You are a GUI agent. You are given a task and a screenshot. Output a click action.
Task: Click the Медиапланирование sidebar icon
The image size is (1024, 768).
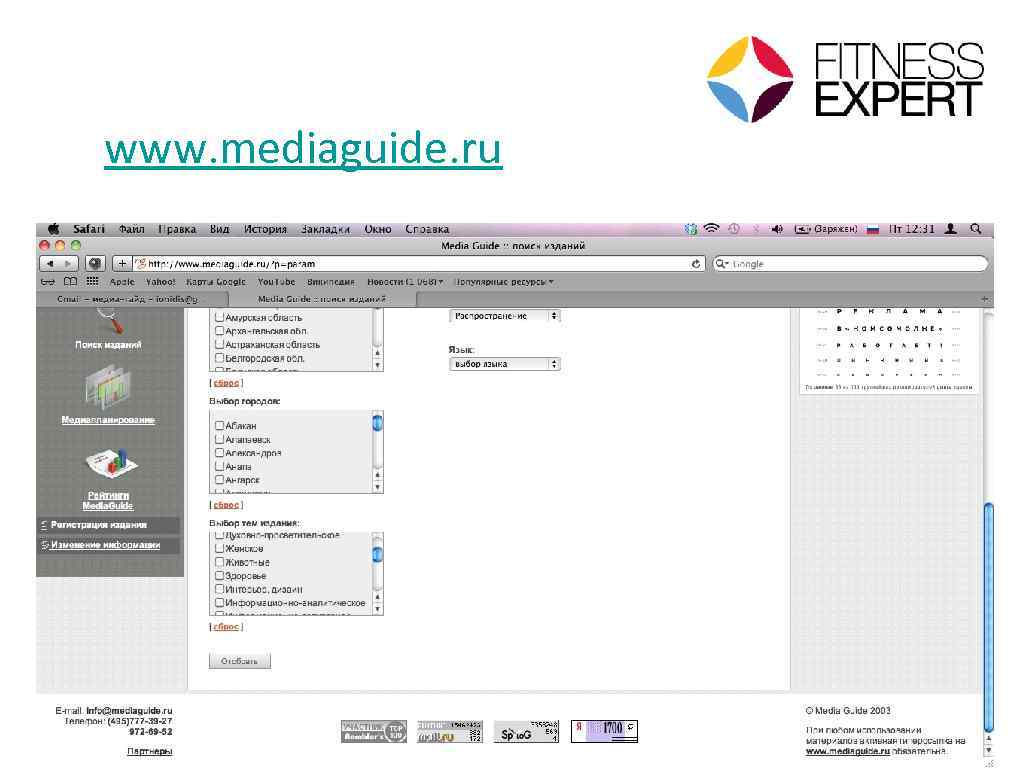point(108,387)
